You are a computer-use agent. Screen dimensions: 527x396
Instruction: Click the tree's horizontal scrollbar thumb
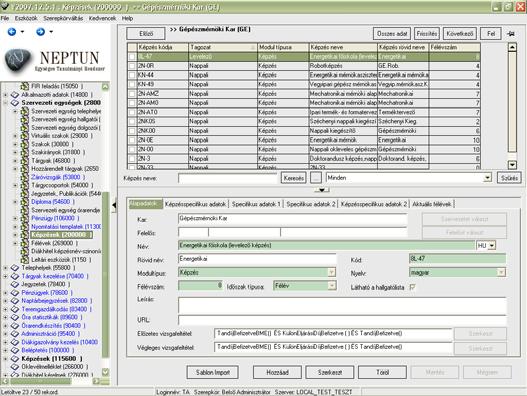click(x=41, y=381)
